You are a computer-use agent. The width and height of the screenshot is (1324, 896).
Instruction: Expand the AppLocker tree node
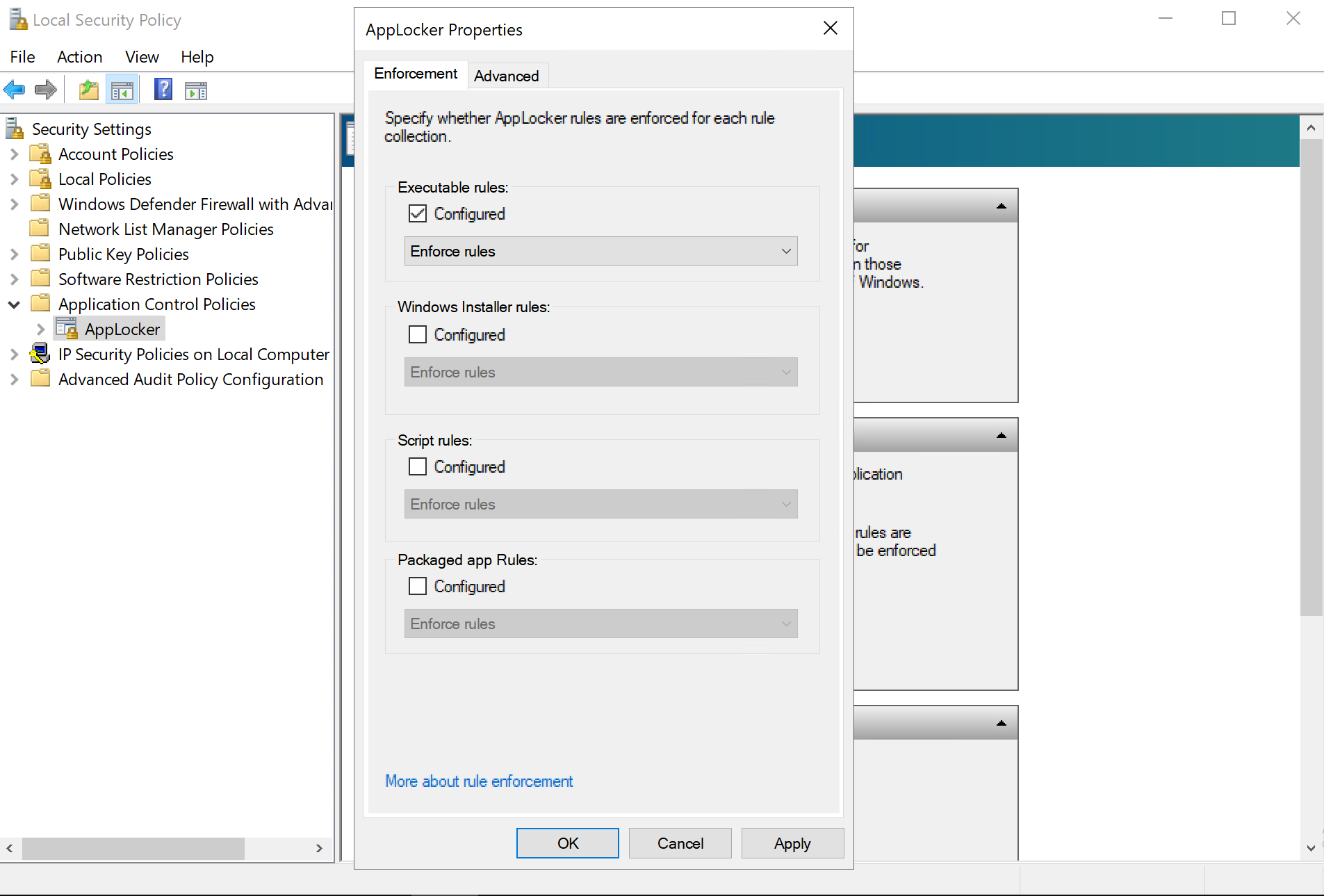[40, 329]
